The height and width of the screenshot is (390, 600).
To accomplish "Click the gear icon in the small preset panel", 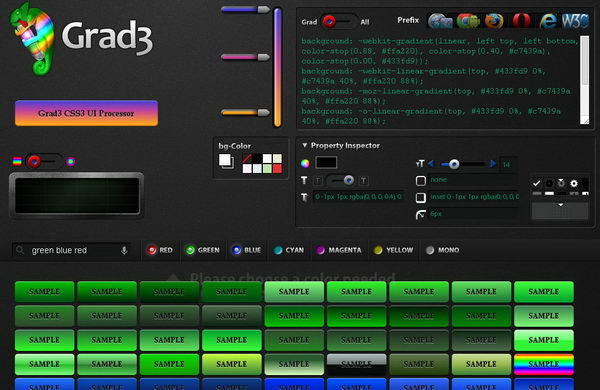I will 574,183.
